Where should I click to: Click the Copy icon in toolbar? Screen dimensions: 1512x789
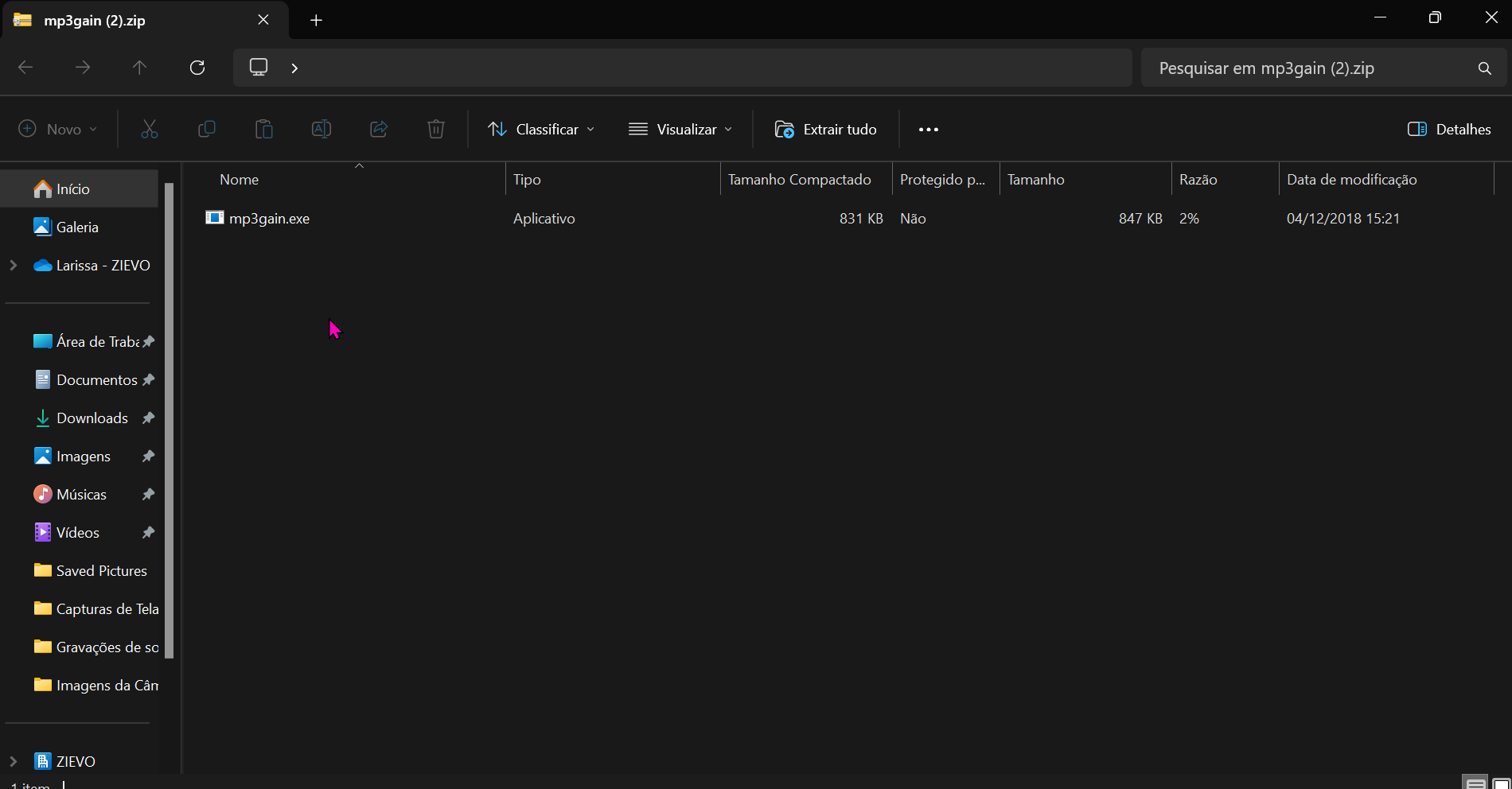[x=207, y=129]
